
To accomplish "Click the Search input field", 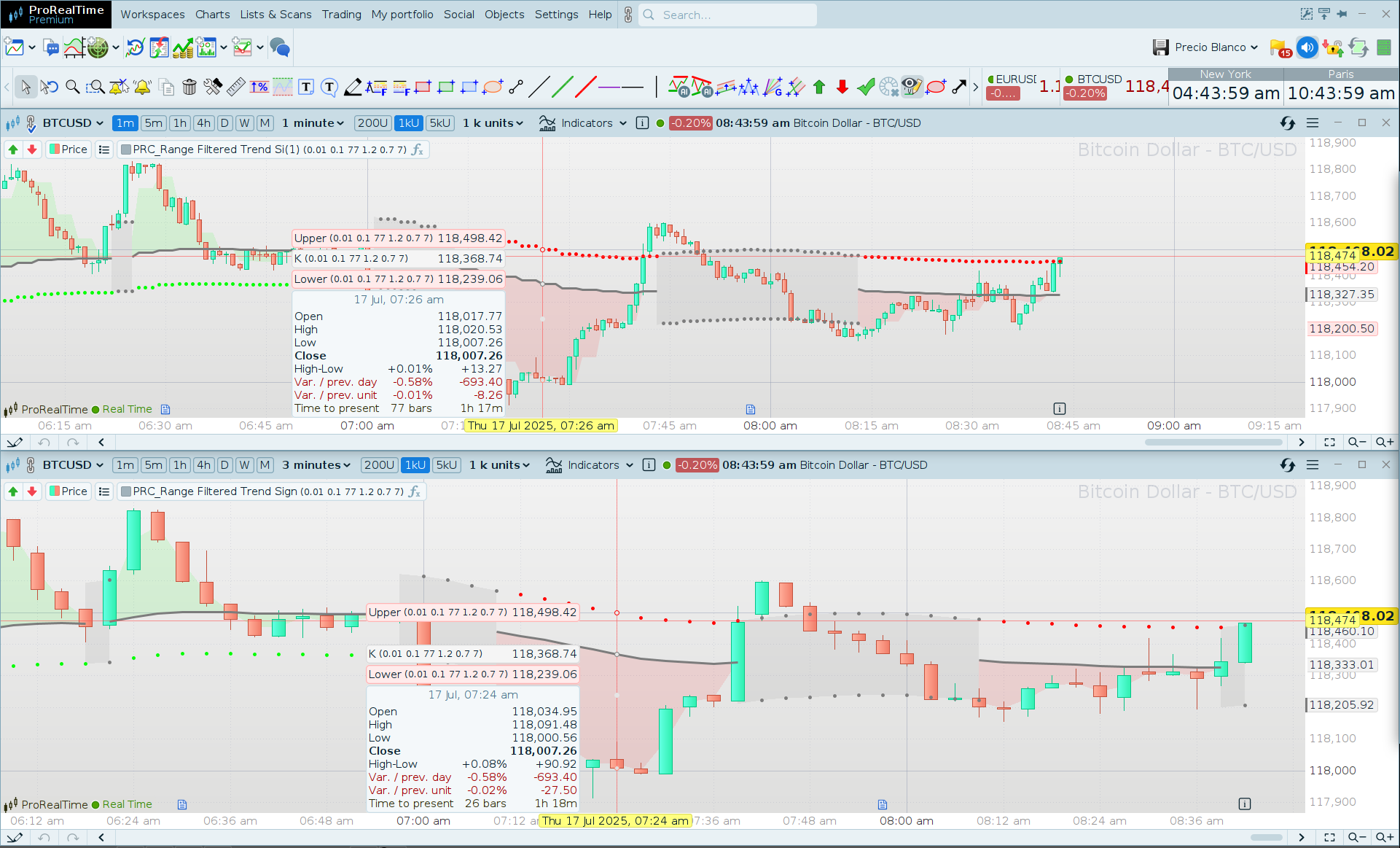I will click(x=729, y=15).
